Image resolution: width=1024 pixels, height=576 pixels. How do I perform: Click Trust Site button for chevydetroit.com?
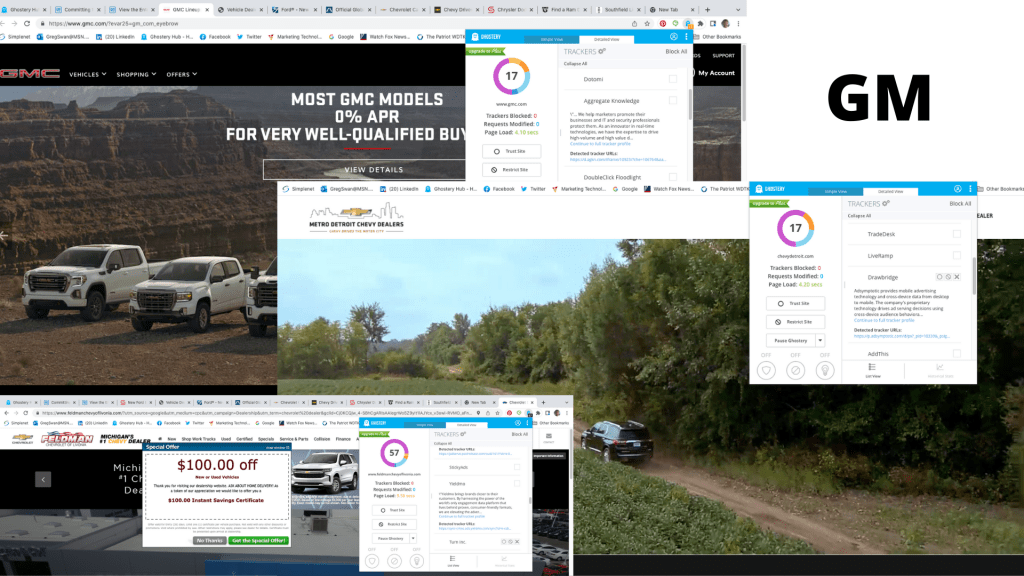coord(795,302)
